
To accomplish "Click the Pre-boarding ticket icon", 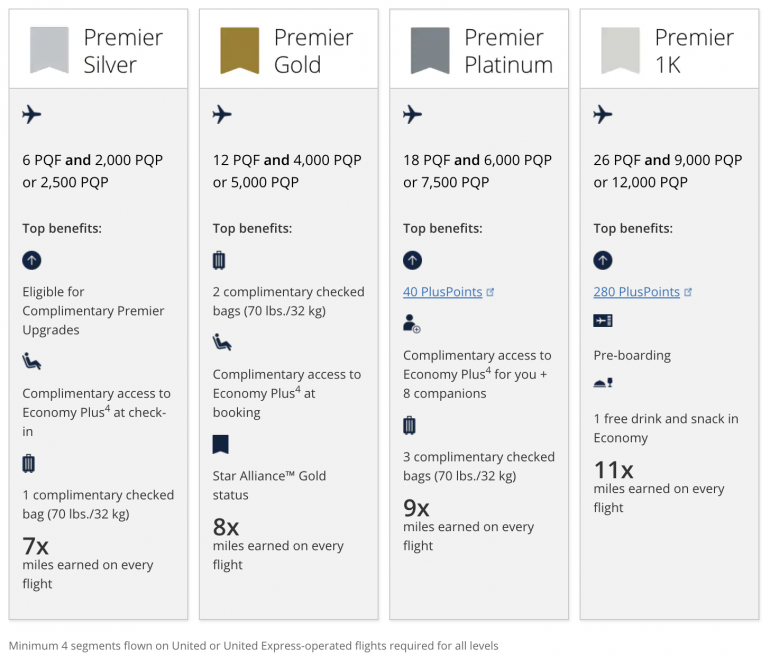I will [x=602, y=322].
